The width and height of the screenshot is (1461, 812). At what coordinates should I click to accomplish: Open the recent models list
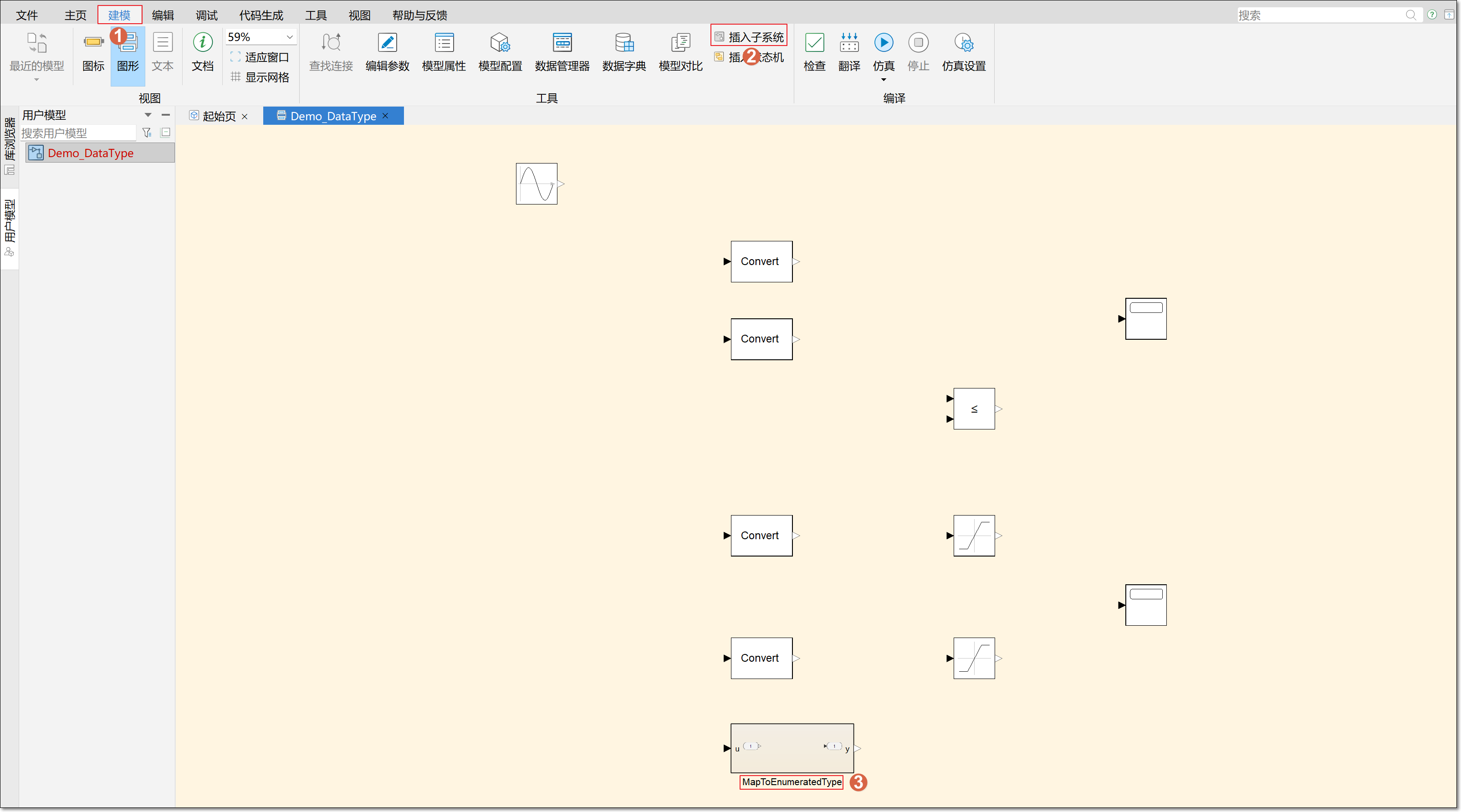(x=37, y=56)
